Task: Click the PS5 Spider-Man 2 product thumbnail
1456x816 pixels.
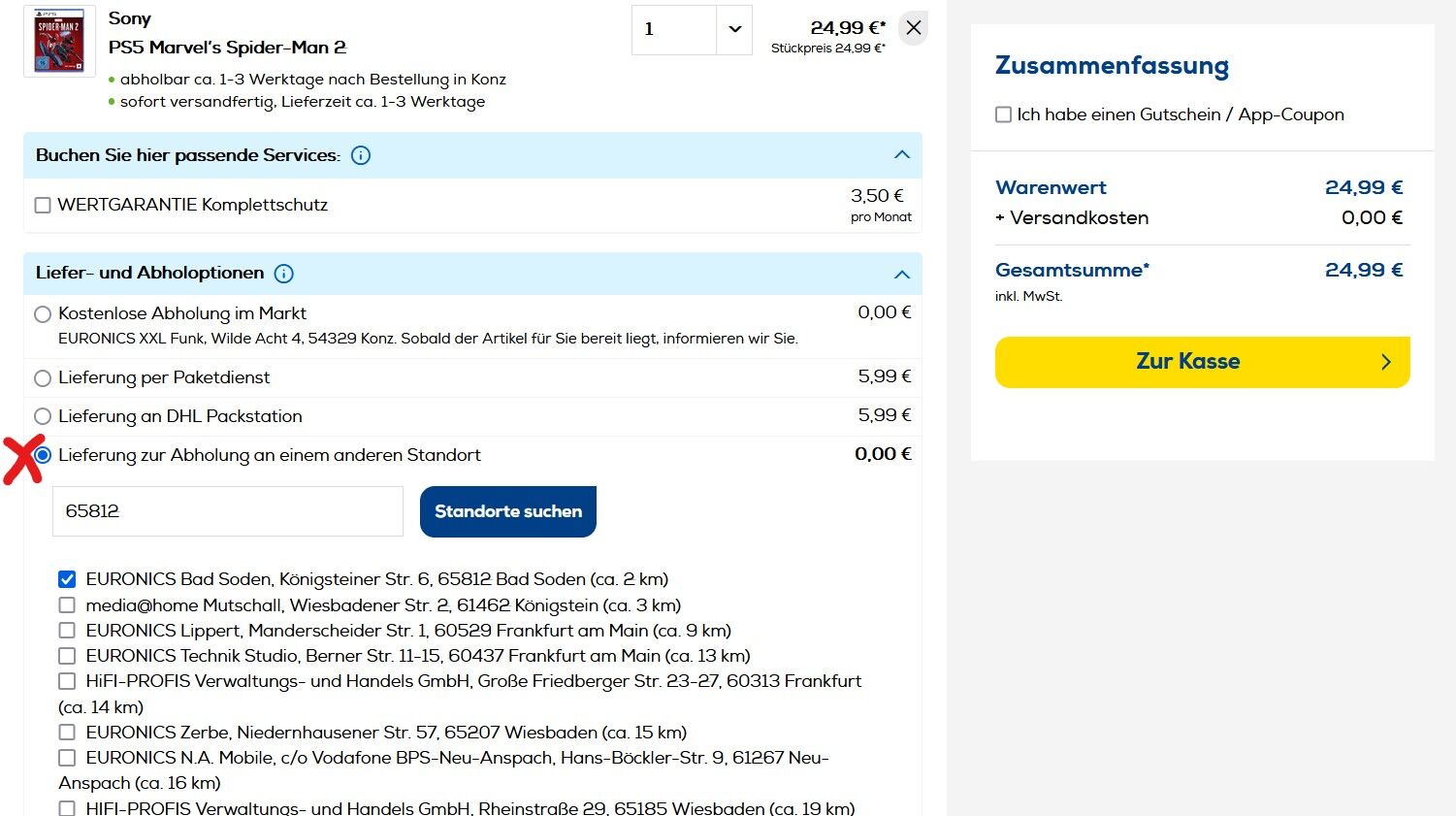Action: tap(59, 41)
